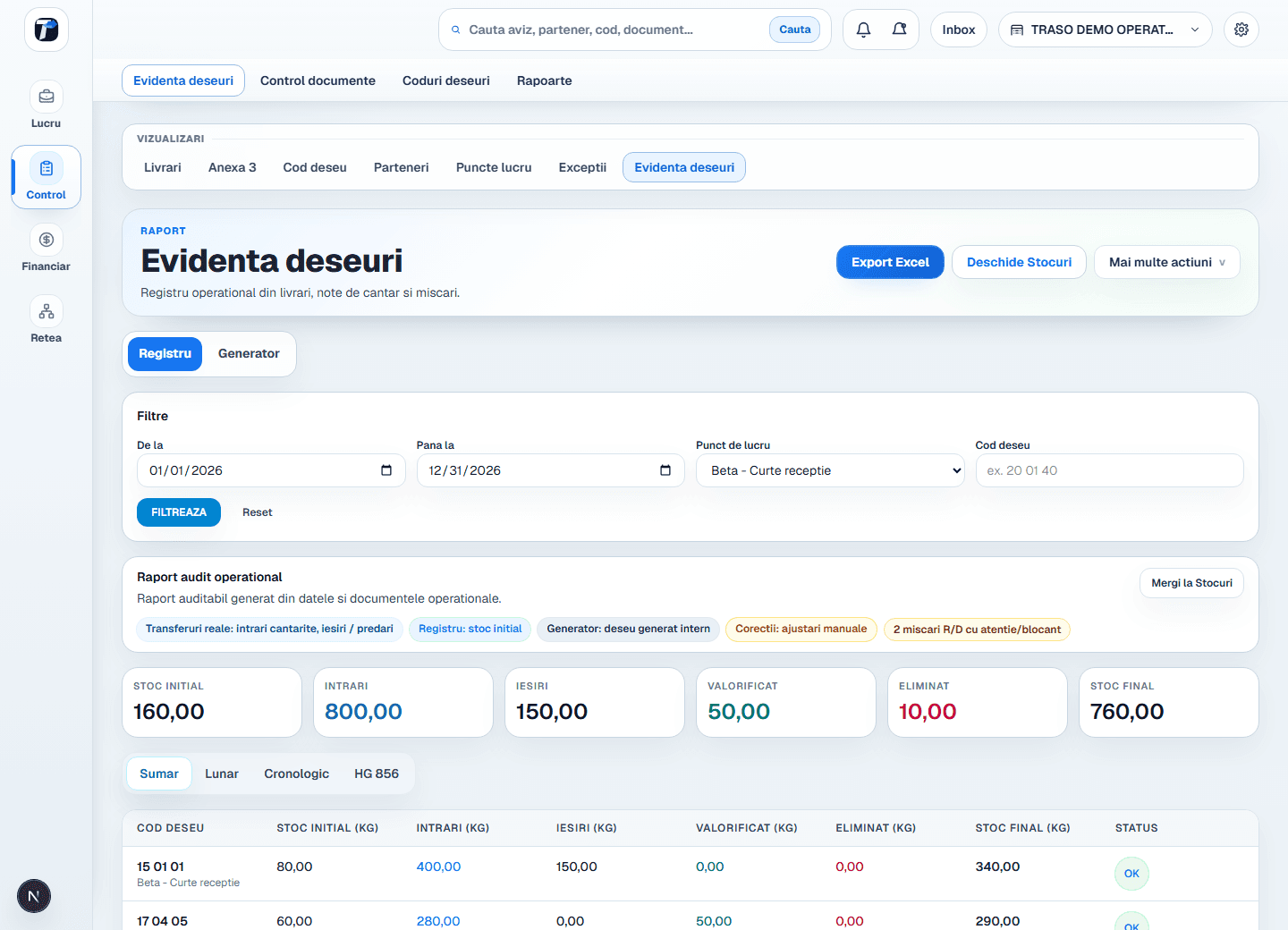Click the IESIRI 150,00 card
Viewport: 1288px width, 930px height.
pos(595,703)
